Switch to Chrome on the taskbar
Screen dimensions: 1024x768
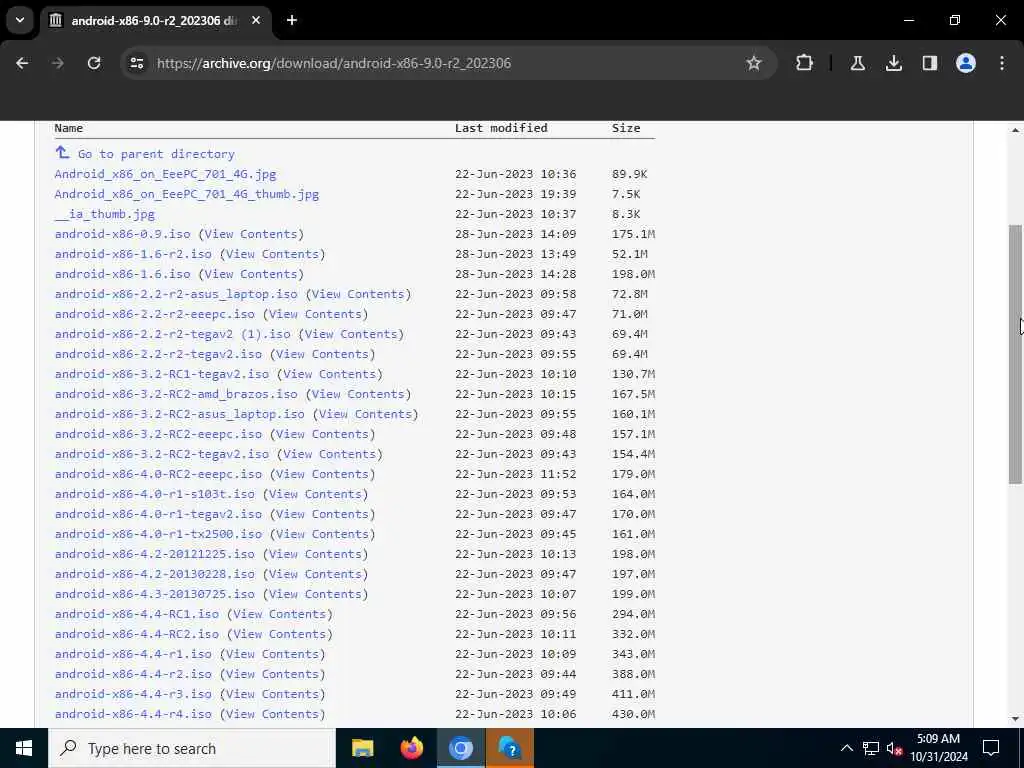[460, 748]
